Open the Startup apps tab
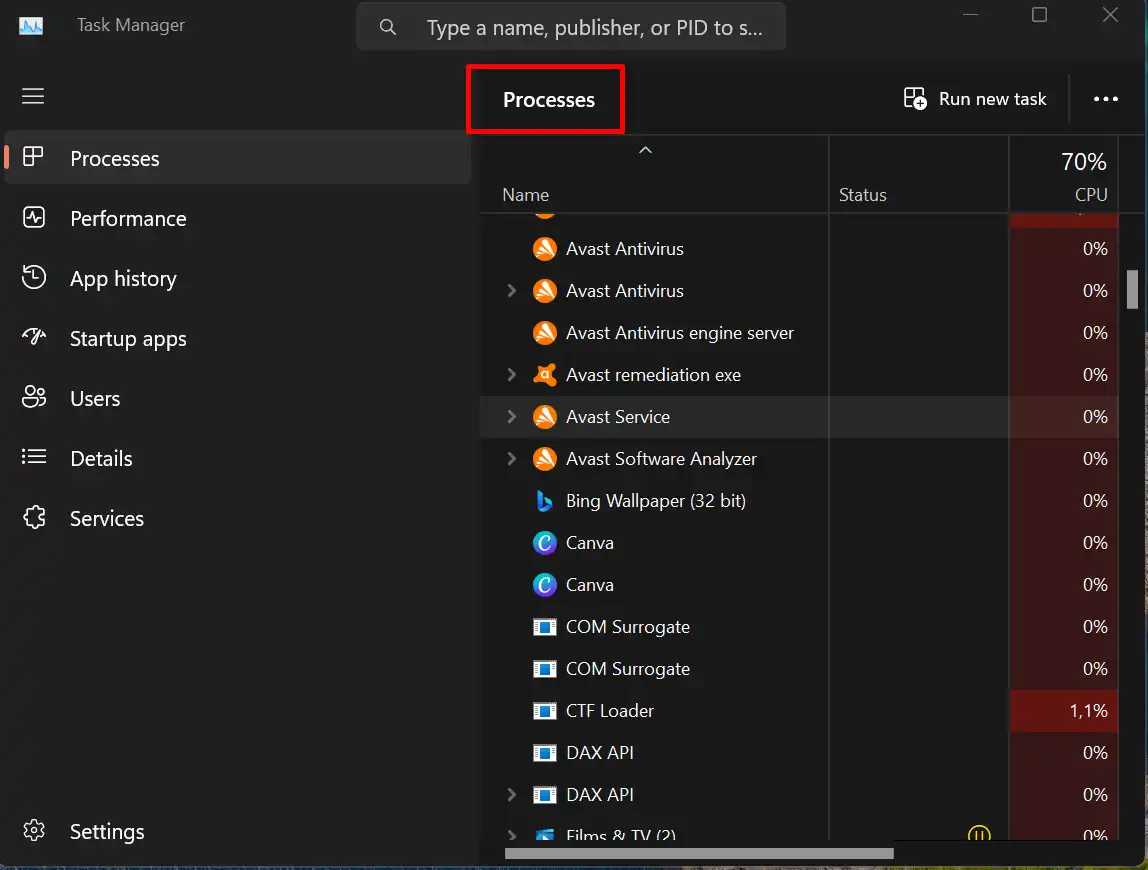Screen dimensions: 1148x870 tap(237, 338)
